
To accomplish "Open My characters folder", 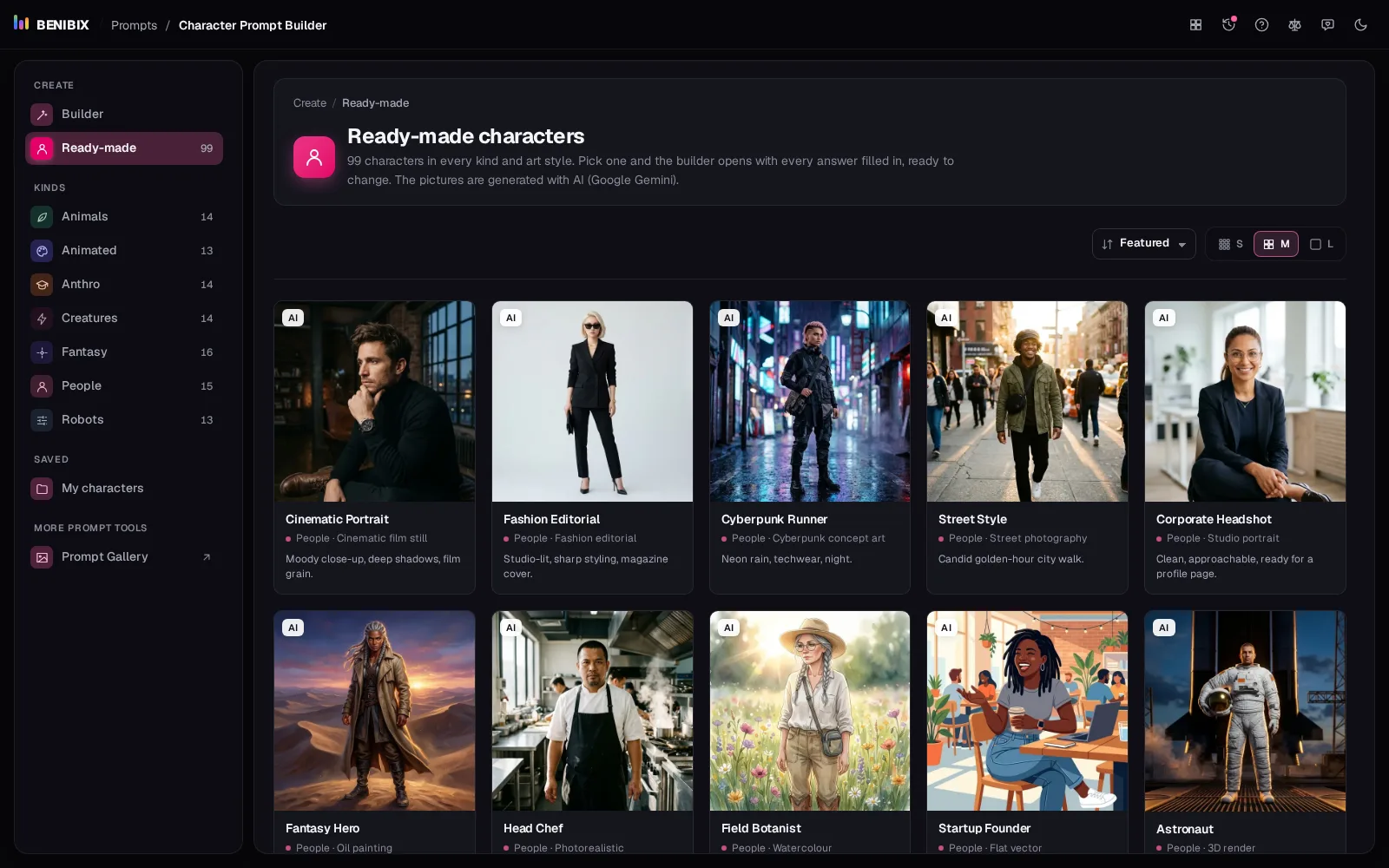I will (124, 488).
